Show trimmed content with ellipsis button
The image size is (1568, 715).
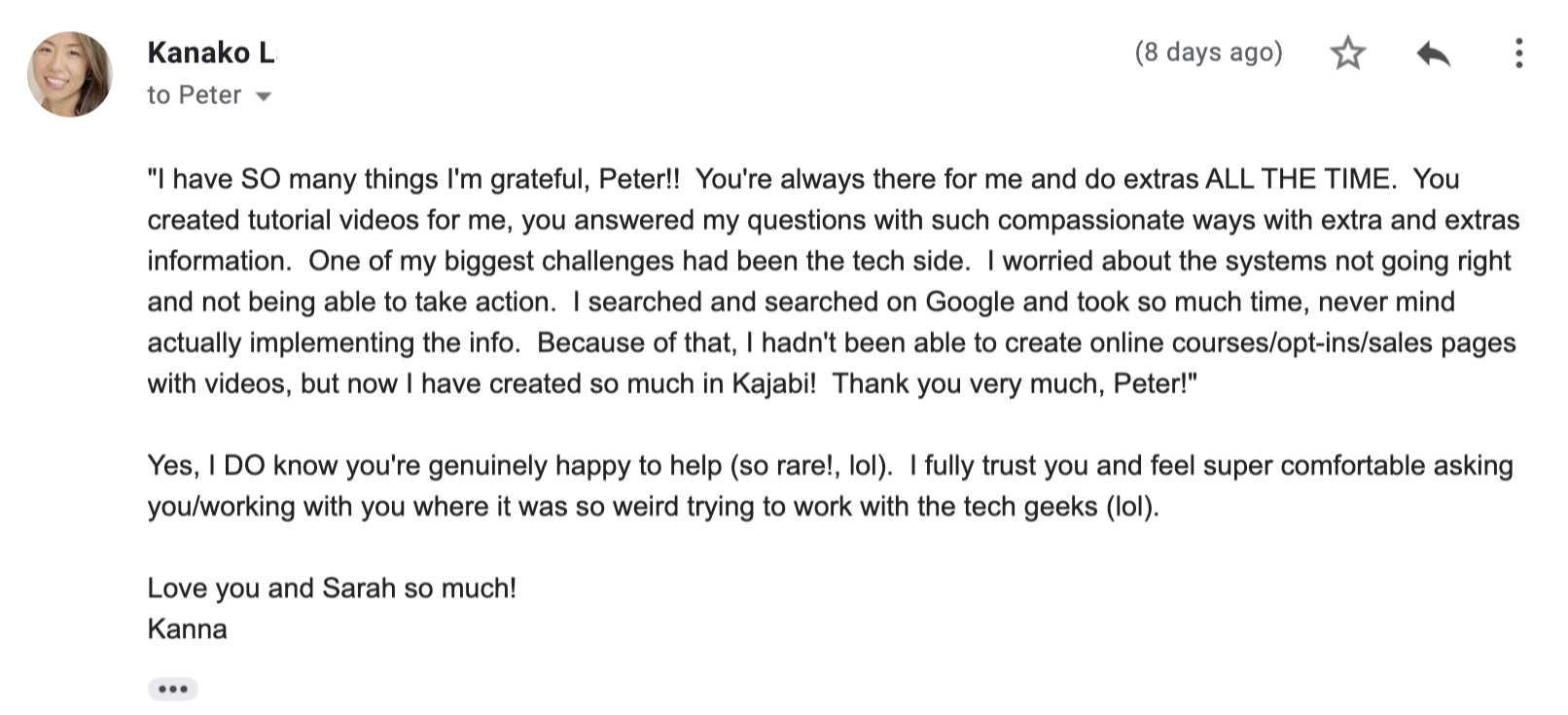click(172, 689)
